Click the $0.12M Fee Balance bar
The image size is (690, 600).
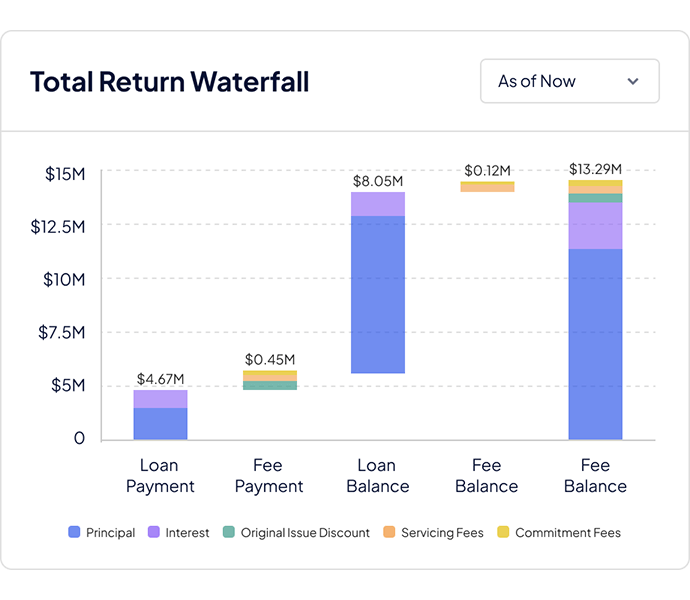pos(487,186)
